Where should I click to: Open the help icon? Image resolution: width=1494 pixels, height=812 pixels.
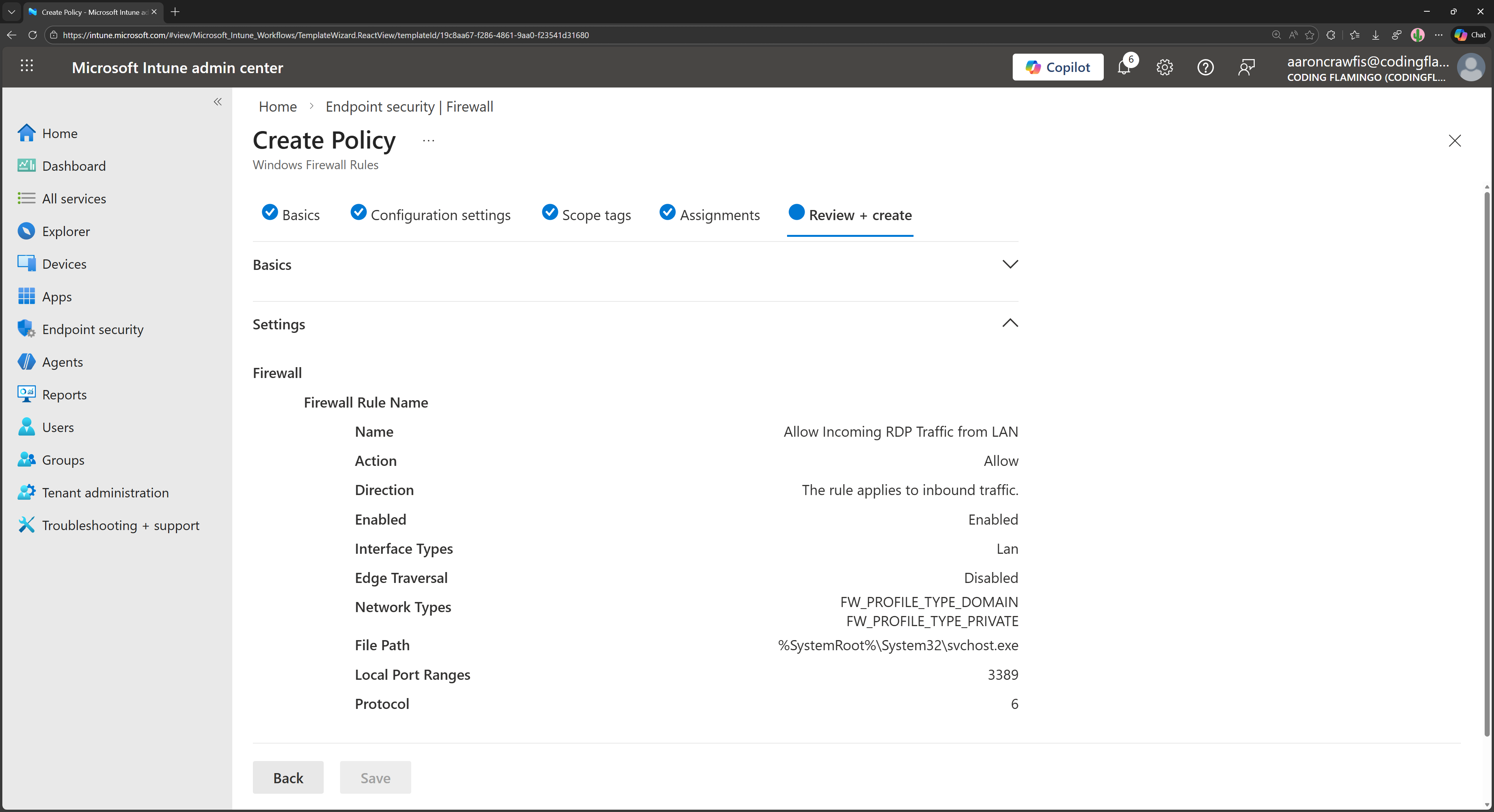(x=1205, y=67)
